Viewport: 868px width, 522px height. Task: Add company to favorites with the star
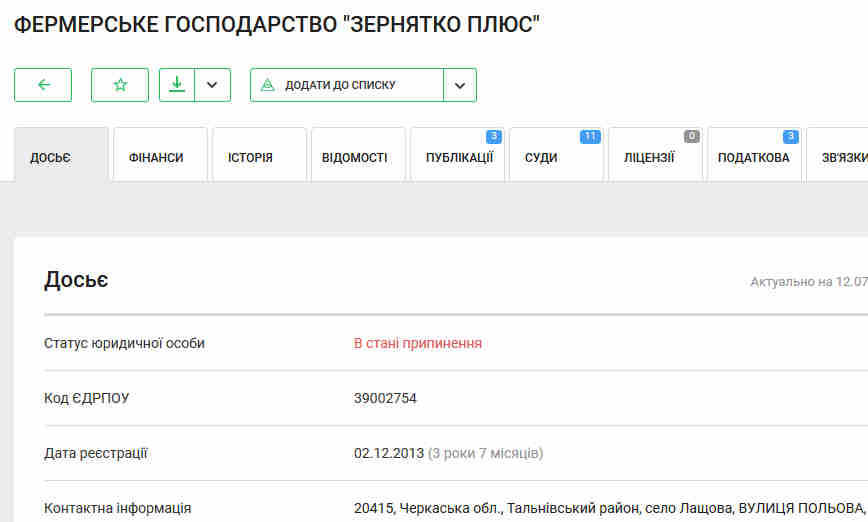pyautogui.click(x=120, y=85)
